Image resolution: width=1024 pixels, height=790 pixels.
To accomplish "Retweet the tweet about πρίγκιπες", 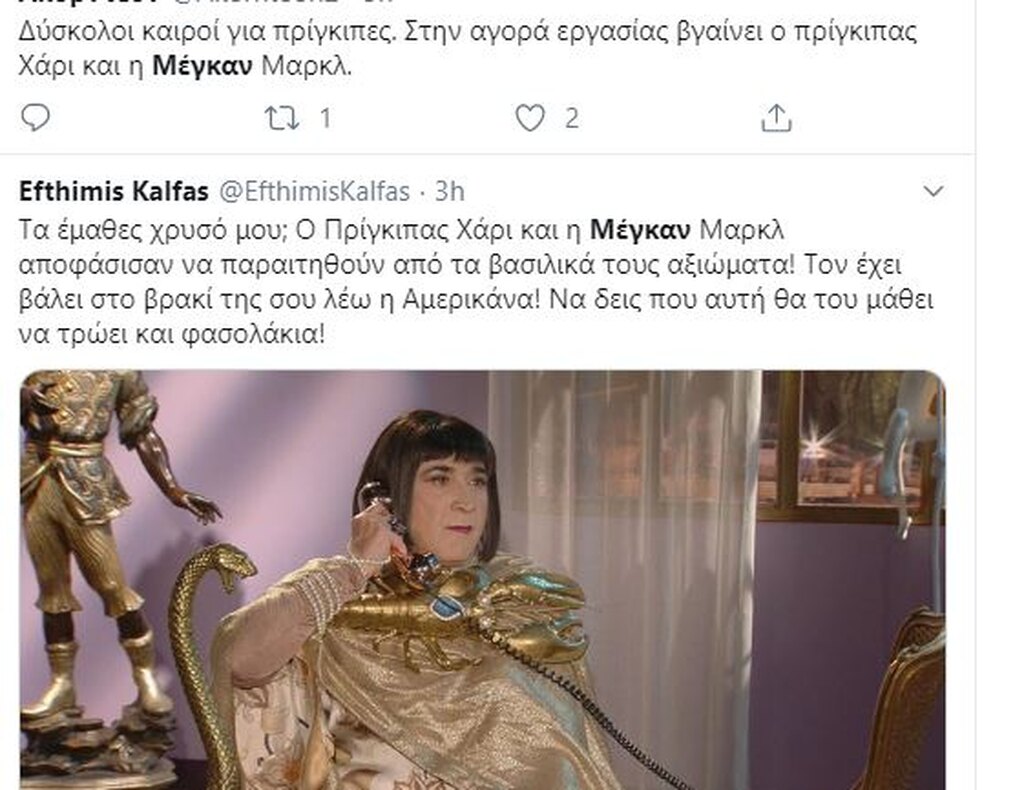I will pyautogui.click(x=281, y=118).
